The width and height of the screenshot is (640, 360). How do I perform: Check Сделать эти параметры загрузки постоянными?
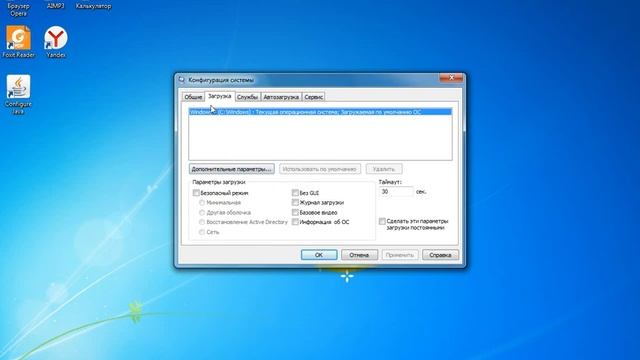click(x=382, y=221)
